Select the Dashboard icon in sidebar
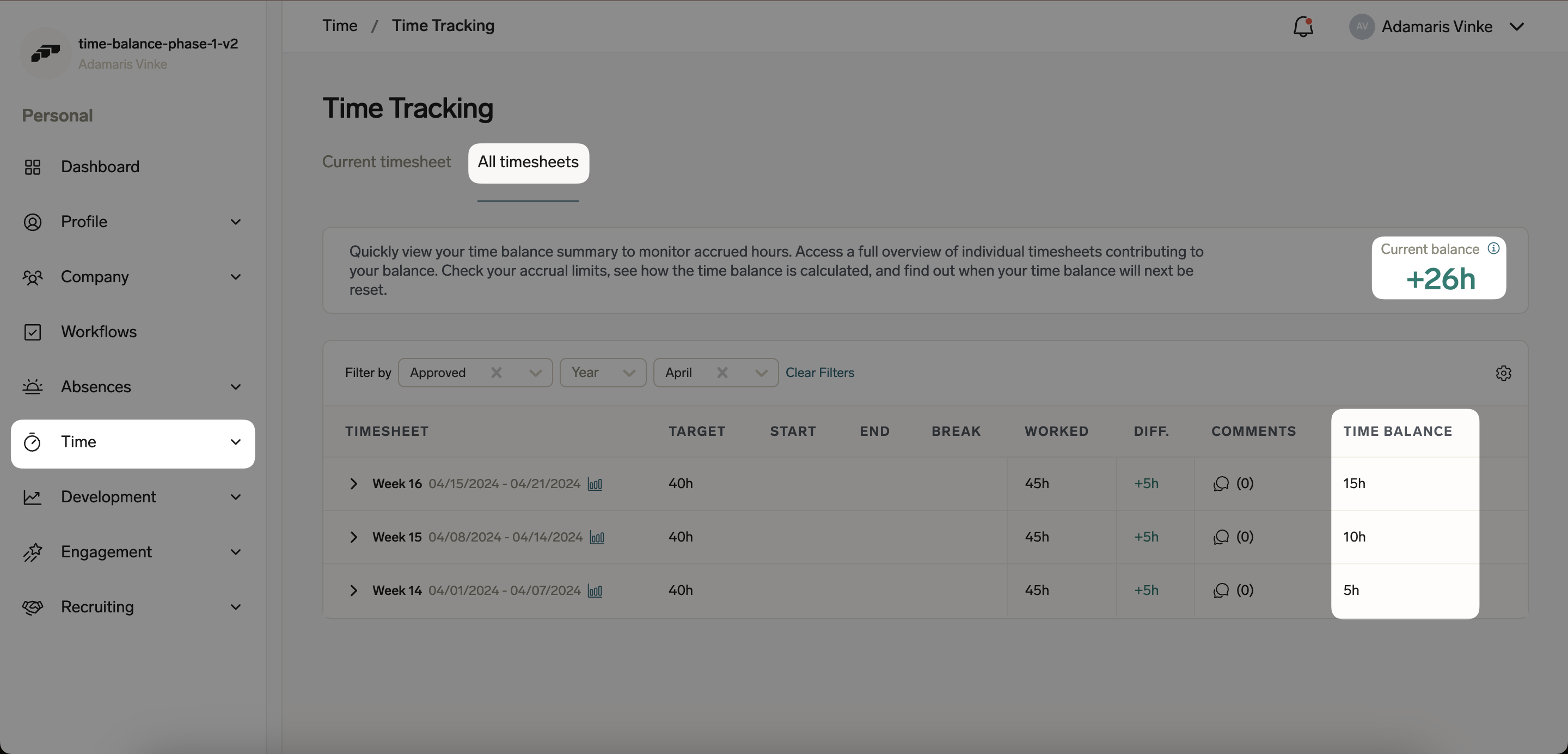 pyautogui.click(x=33, y=166)
